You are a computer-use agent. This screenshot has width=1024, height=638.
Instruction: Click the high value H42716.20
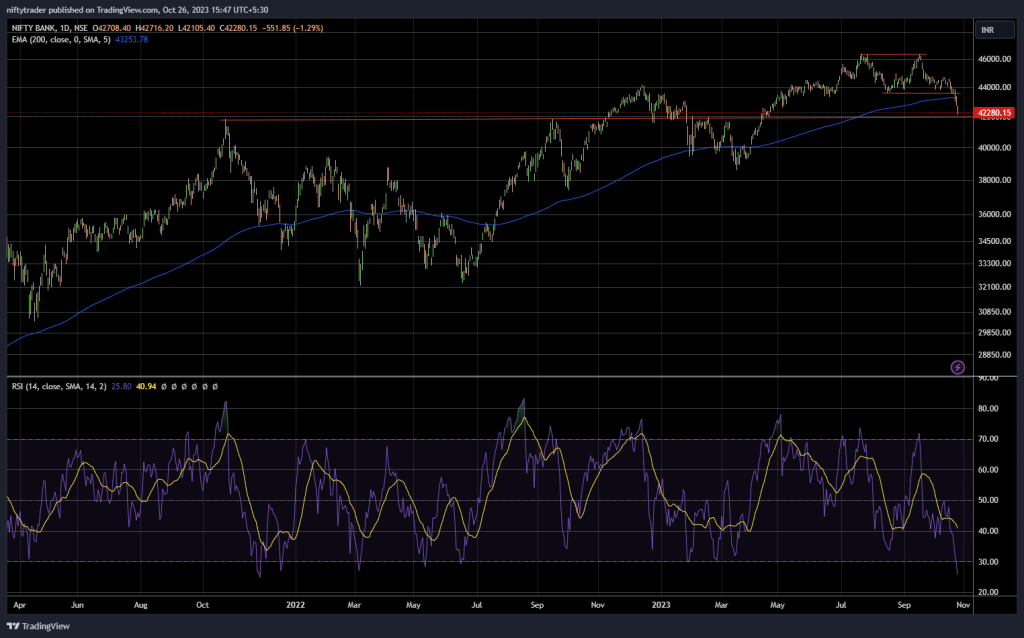click(154, 28)
